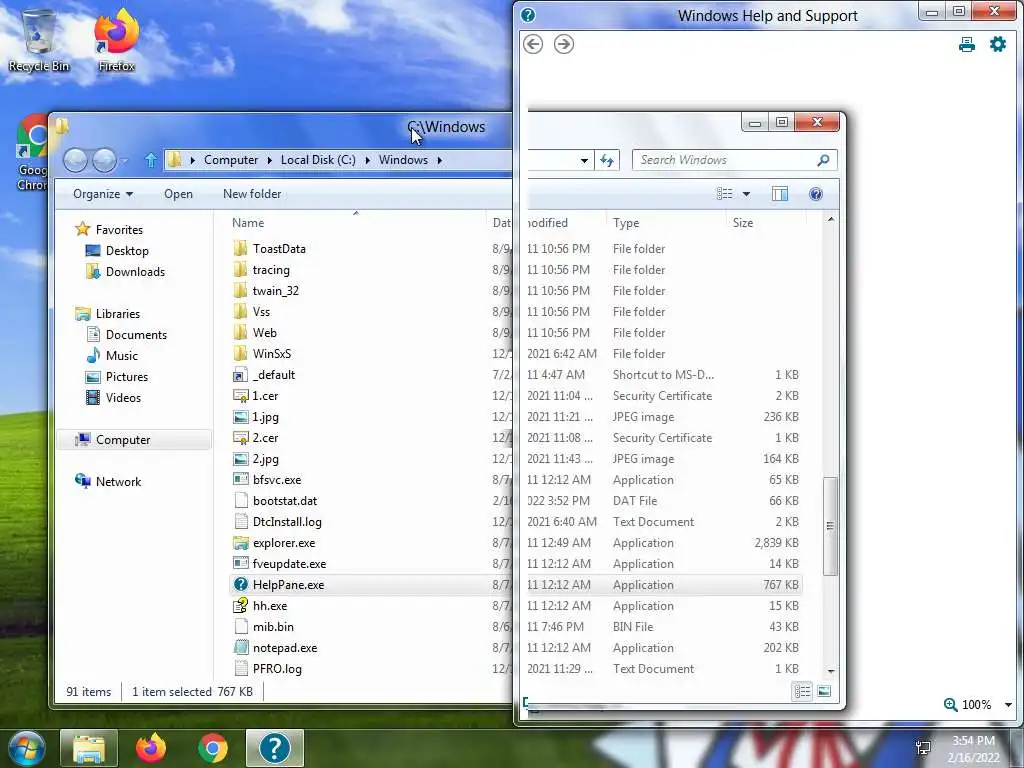
Task: Open the Videos library
Action: click(x=123, y=398)
